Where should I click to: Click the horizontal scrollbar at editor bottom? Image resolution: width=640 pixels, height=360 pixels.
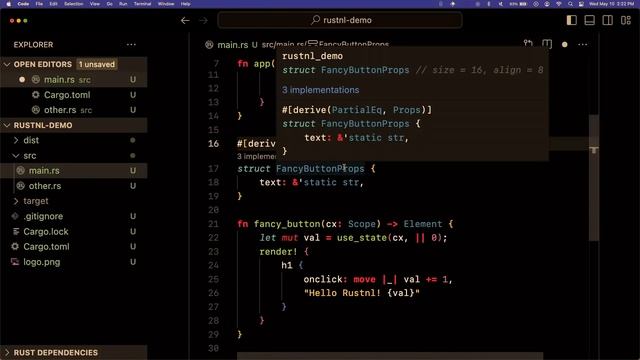coord(390,356)
